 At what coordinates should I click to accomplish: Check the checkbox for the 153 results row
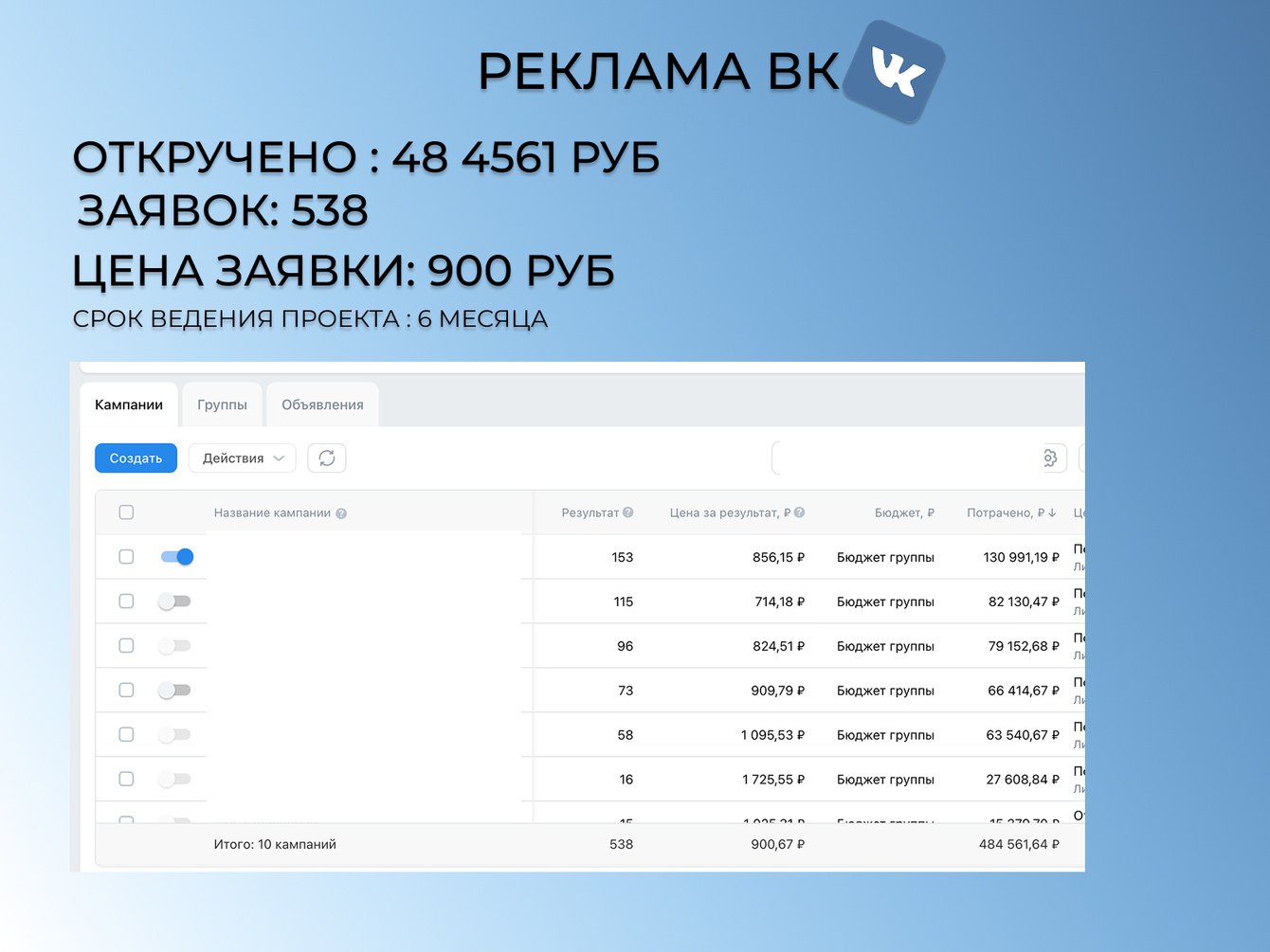pos(126,557)
